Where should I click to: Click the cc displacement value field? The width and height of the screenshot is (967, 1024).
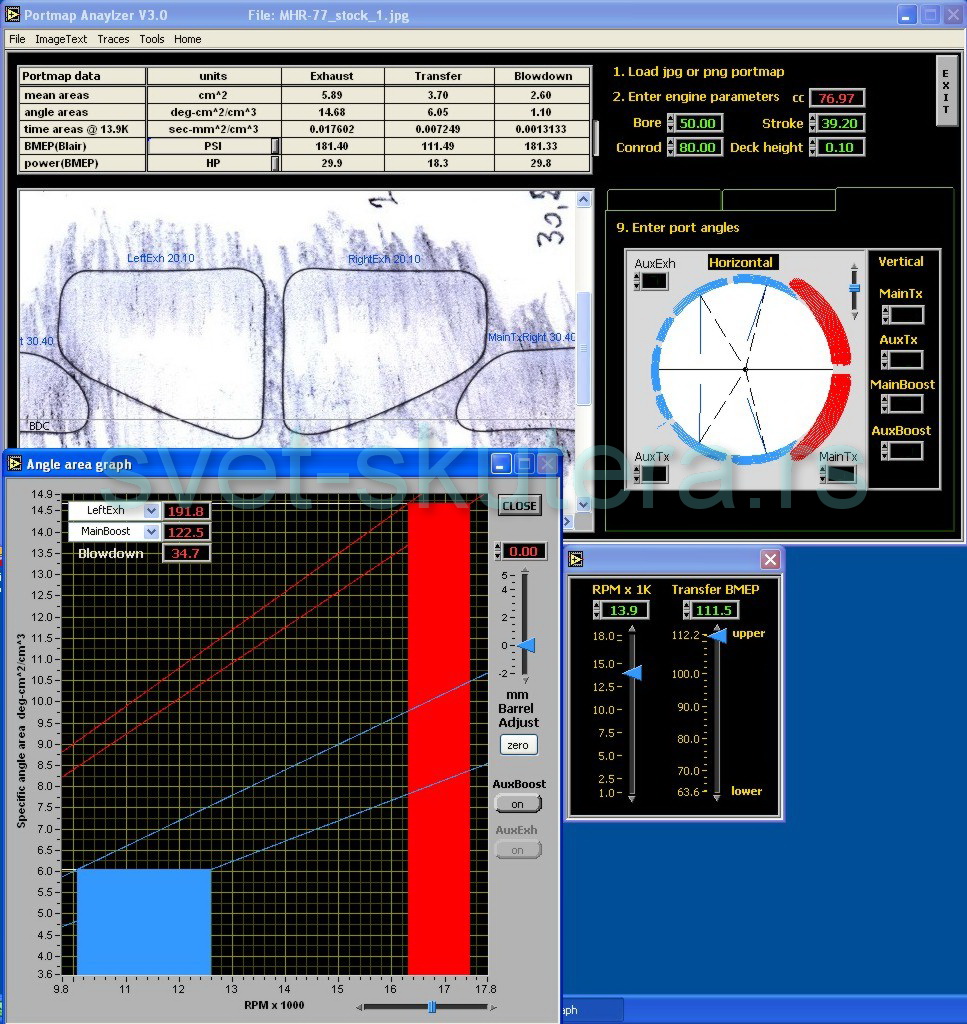[837, 98]
